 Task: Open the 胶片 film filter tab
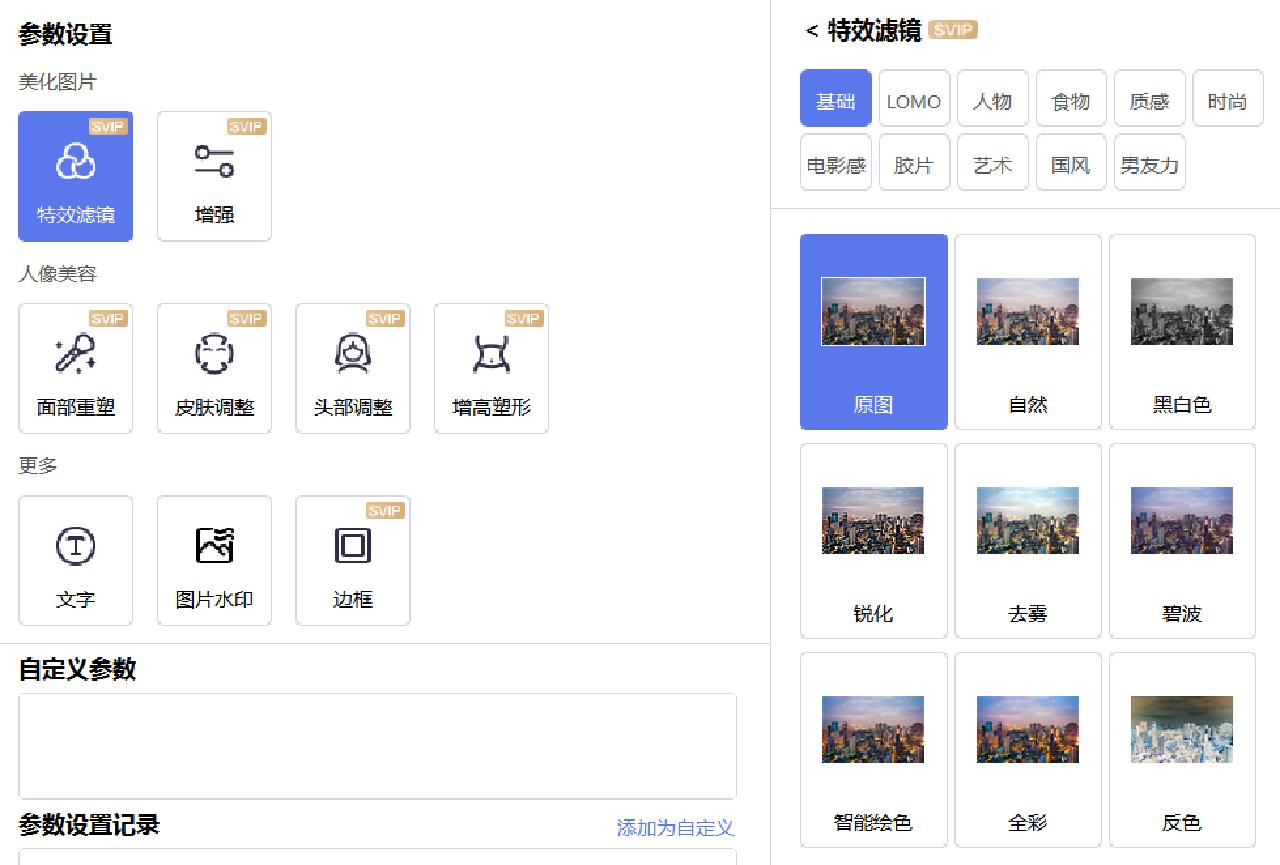pyautogui.click(x=914, y=161)
